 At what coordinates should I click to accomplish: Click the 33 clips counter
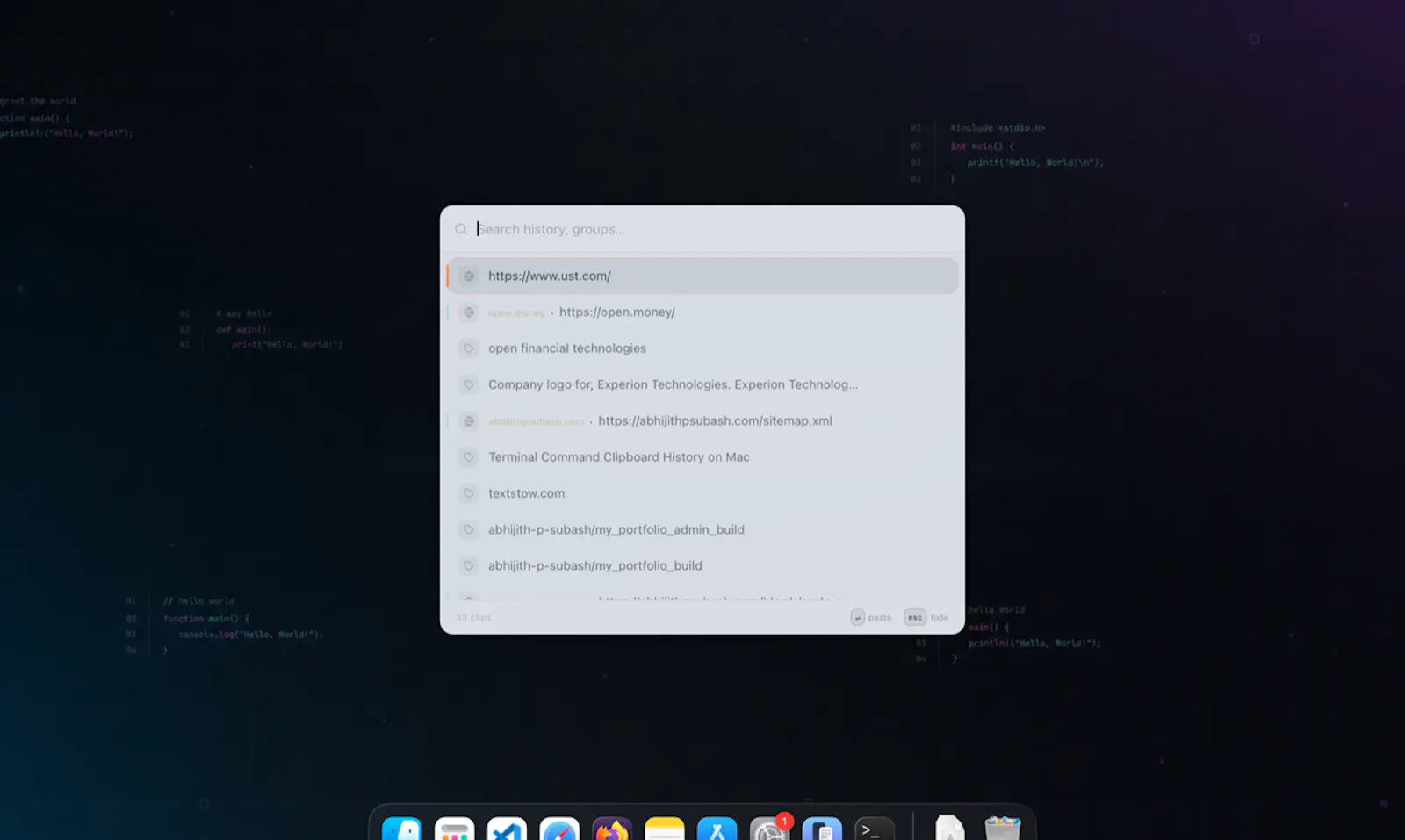click(474, 617)
